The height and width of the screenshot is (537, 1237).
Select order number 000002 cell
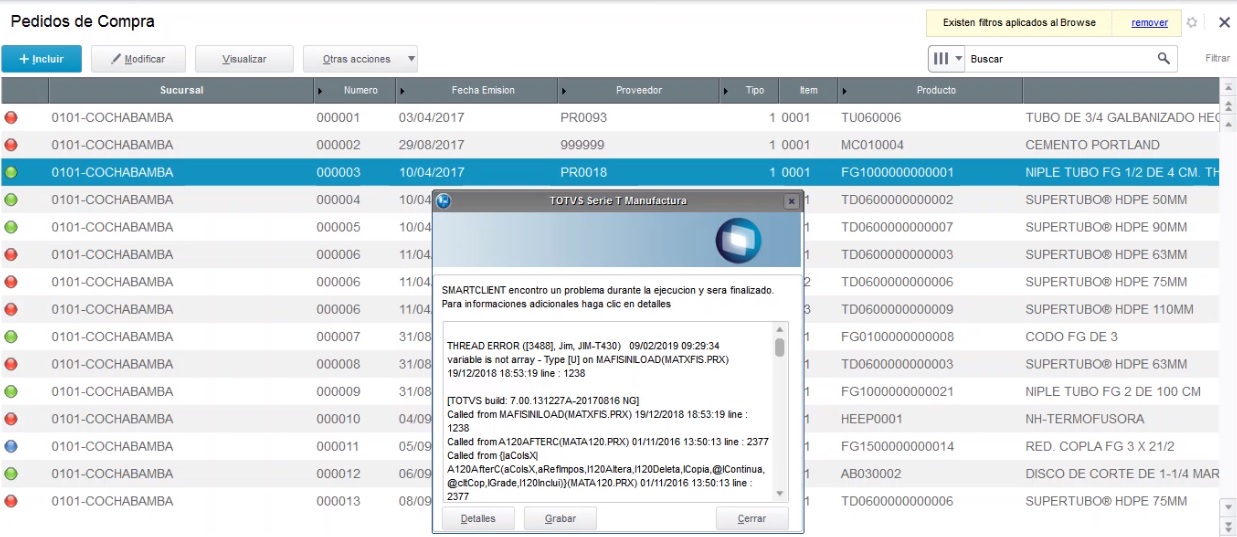click(338, 145)
